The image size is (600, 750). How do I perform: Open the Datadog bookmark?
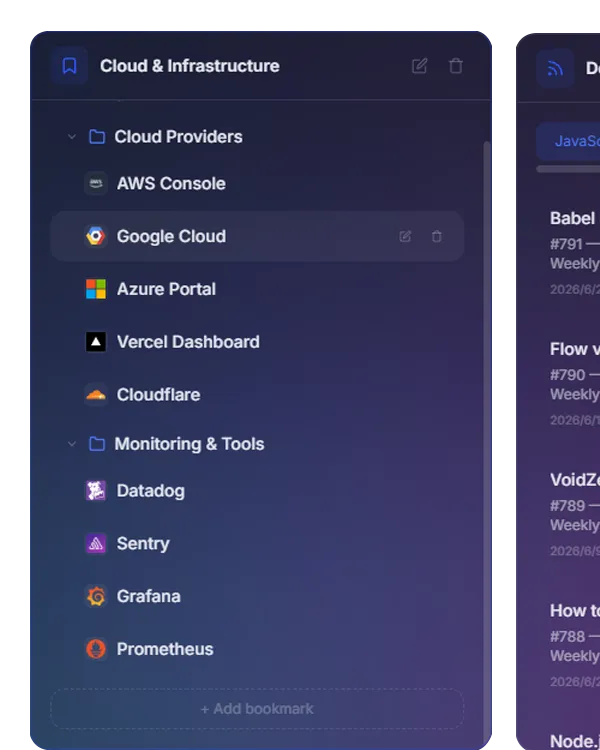(257, 491)
